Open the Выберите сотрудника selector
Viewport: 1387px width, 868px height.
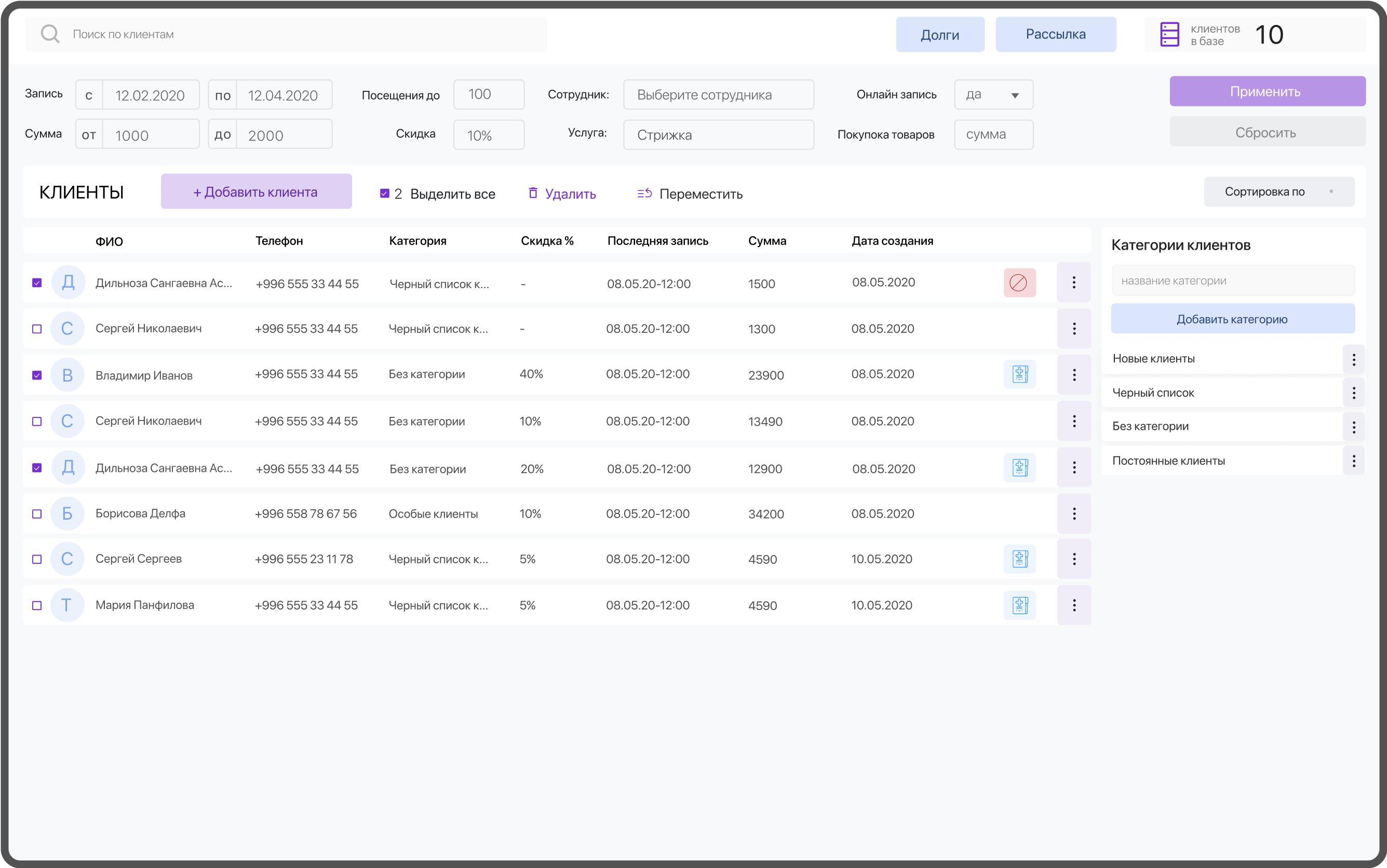[719, 94]
